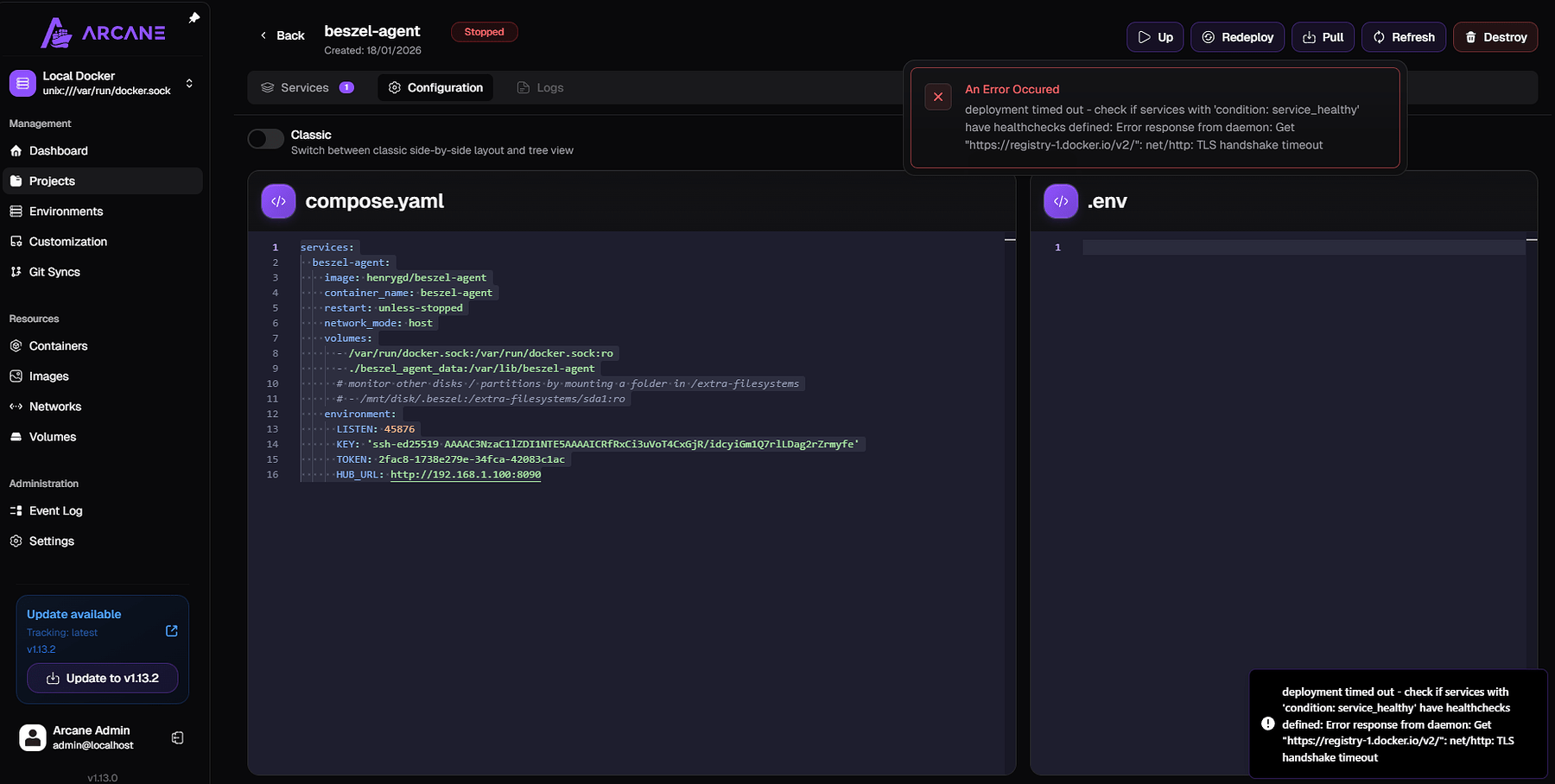The image size is (1555, 784).
Task: Dismiss the error notification with the X
Action: (937, 97)
